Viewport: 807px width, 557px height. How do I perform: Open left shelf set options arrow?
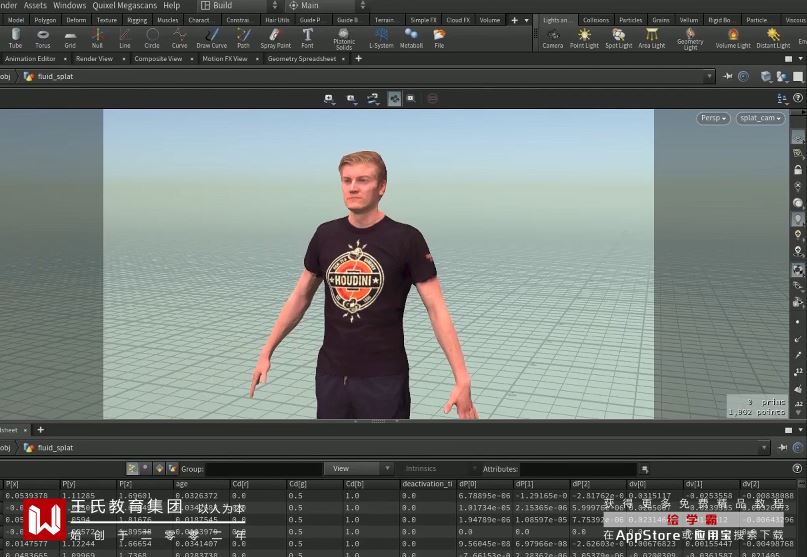click(527, 20)
